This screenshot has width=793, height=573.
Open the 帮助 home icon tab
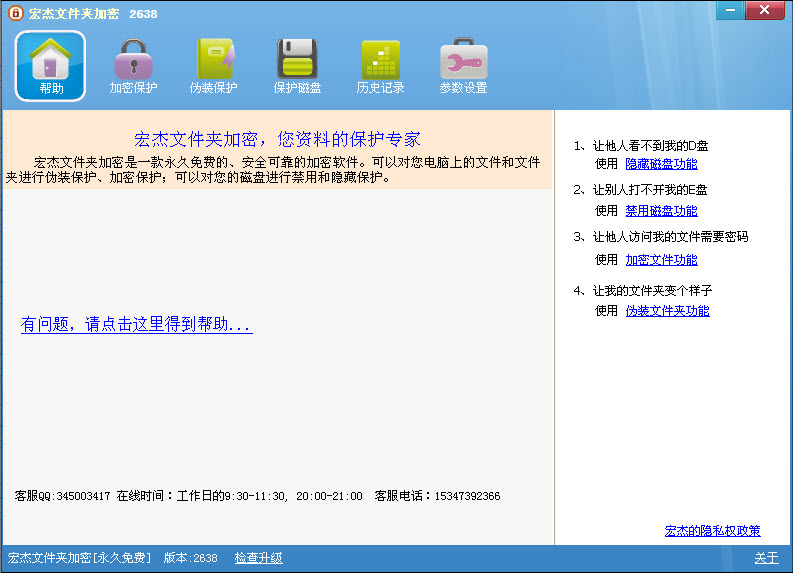point(50,66)
